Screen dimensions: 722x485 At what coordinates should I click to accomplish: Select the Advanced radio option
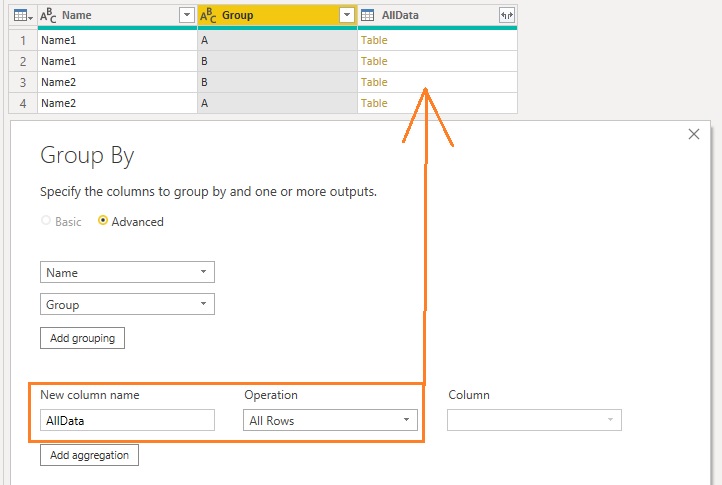(x=103, y=221)
